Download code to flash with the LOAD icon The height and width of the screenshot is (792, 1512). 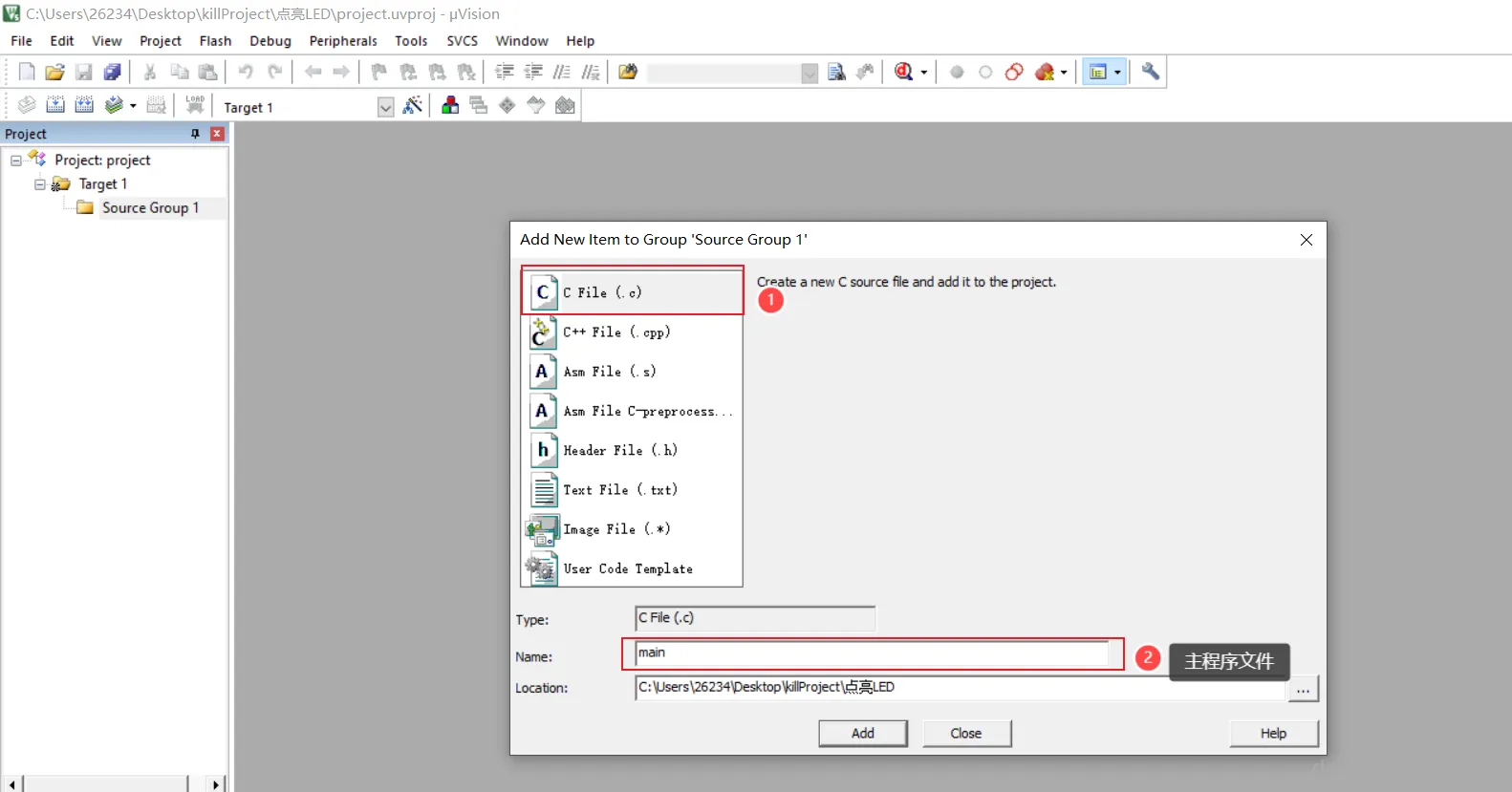point(195,105)
